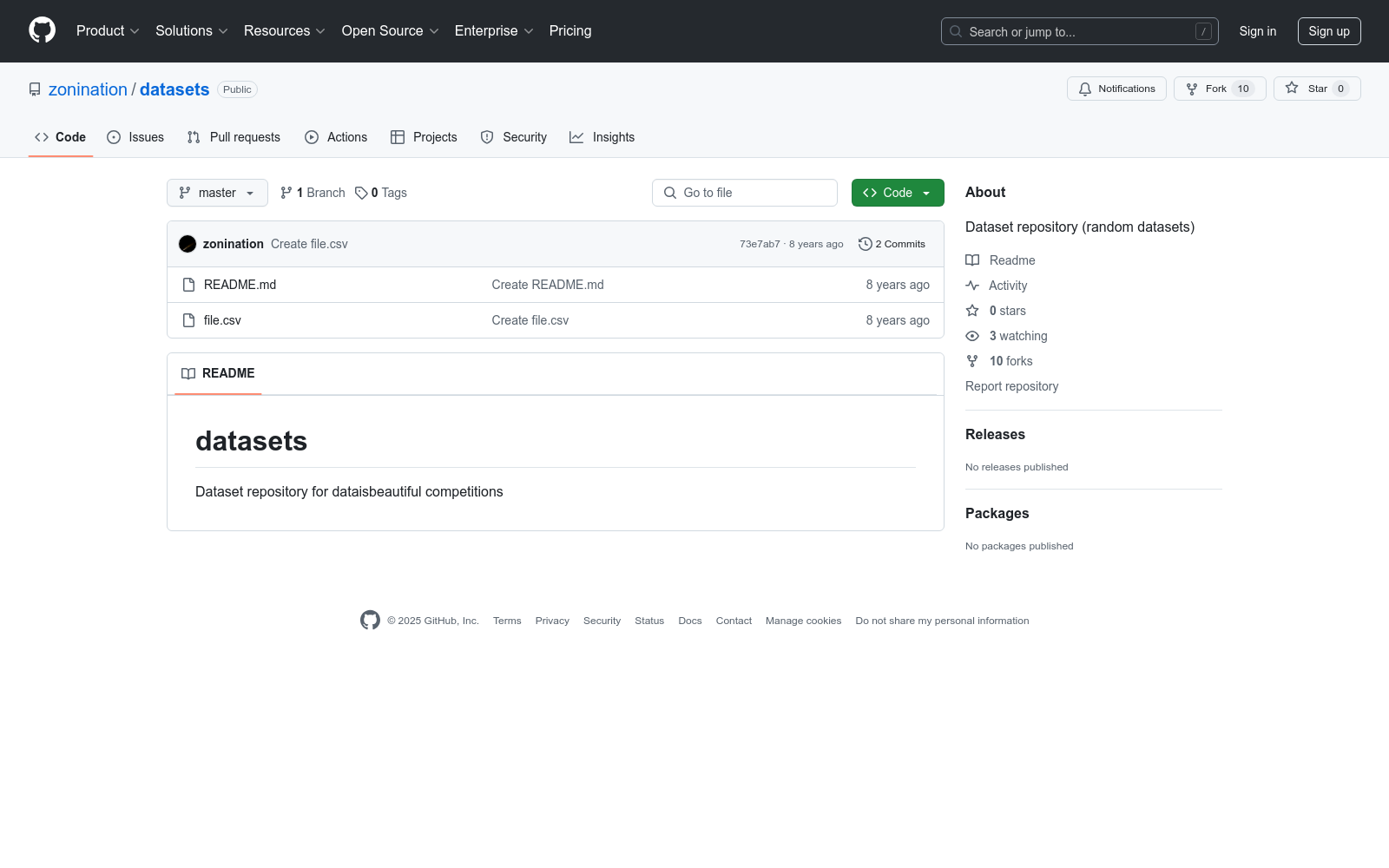1389x868 pixels.
Task: Click the book icon in the README tab header
Action: point(188,373)
